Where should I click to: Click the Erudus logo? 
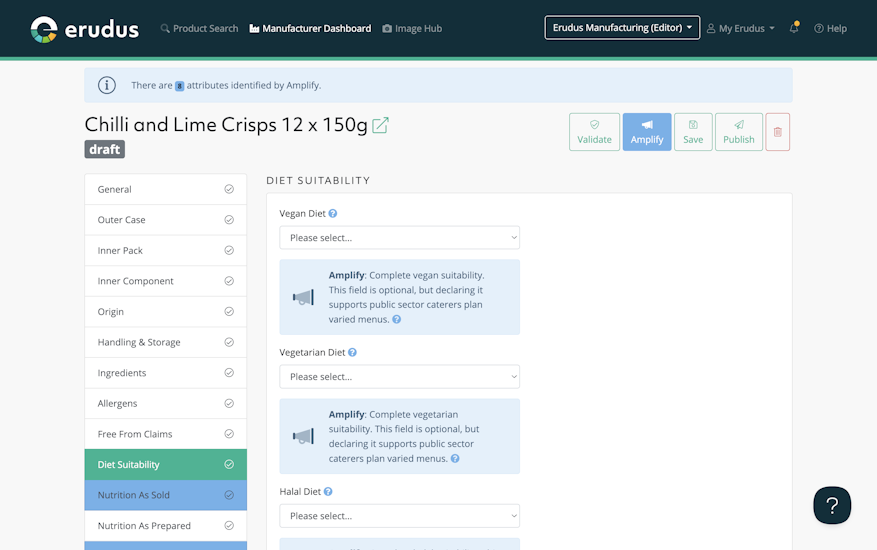pyautogui.click(x=84, y=29)
